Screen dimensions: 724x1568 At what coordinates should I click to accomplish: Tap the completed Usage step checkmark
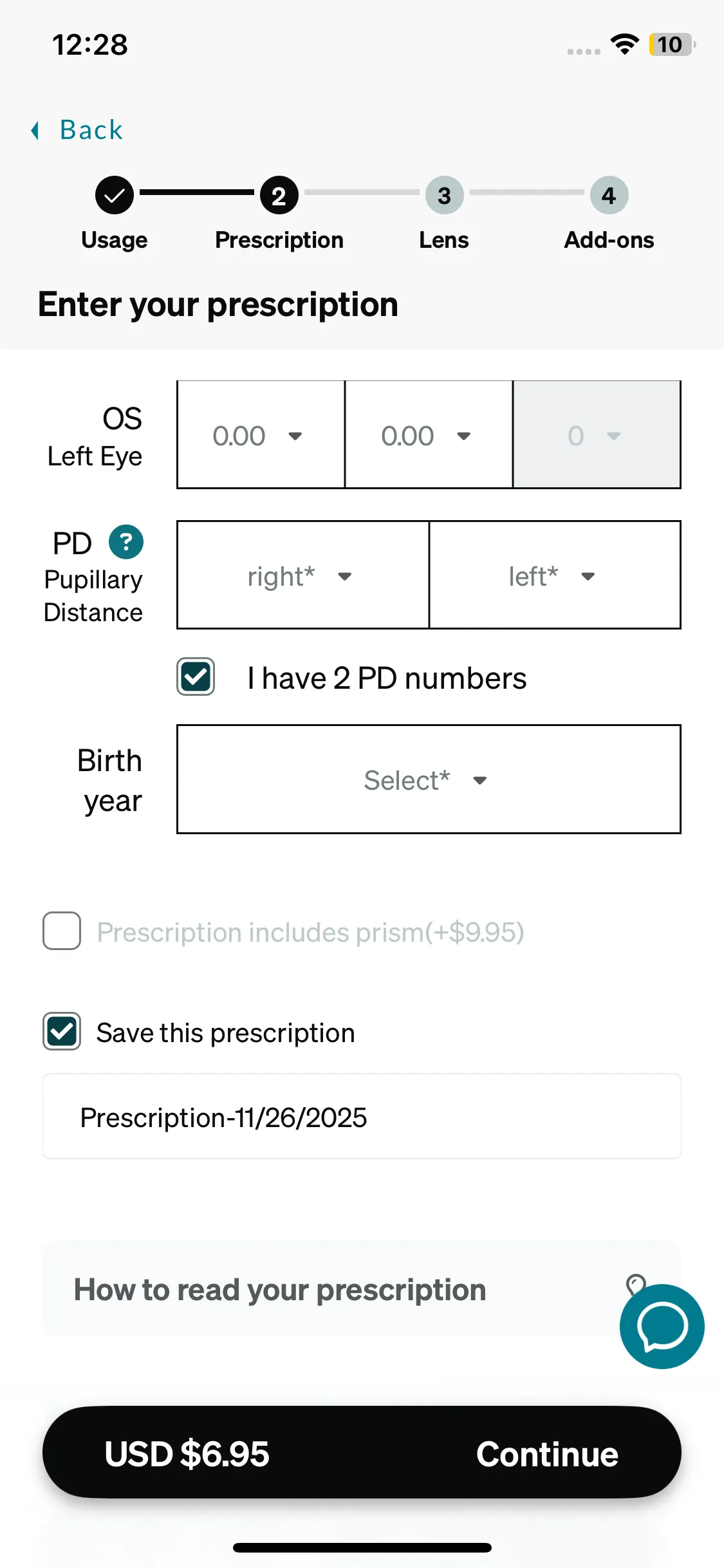pos(115,195)
